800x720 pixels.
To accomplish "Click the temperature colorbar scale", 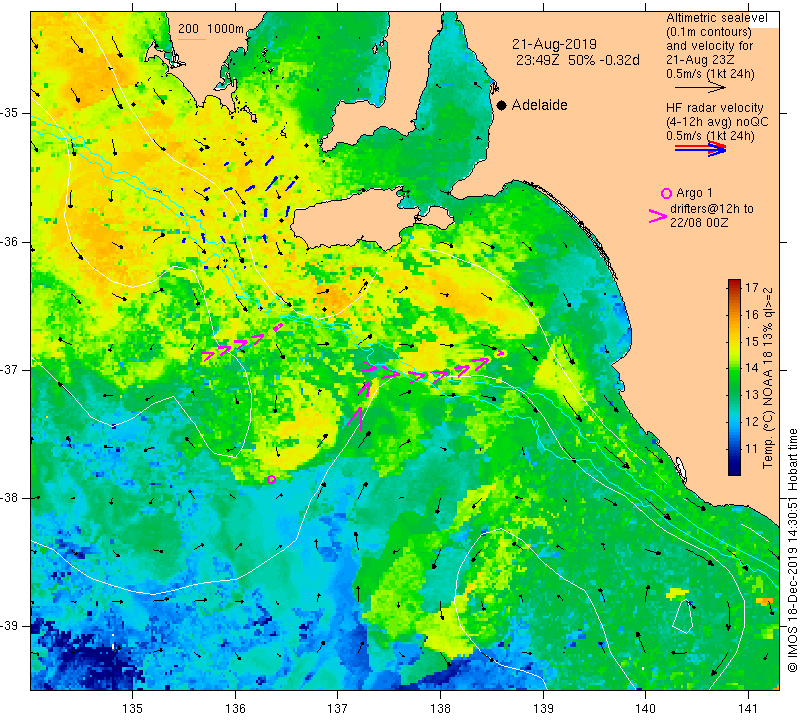I will point(734,377).
